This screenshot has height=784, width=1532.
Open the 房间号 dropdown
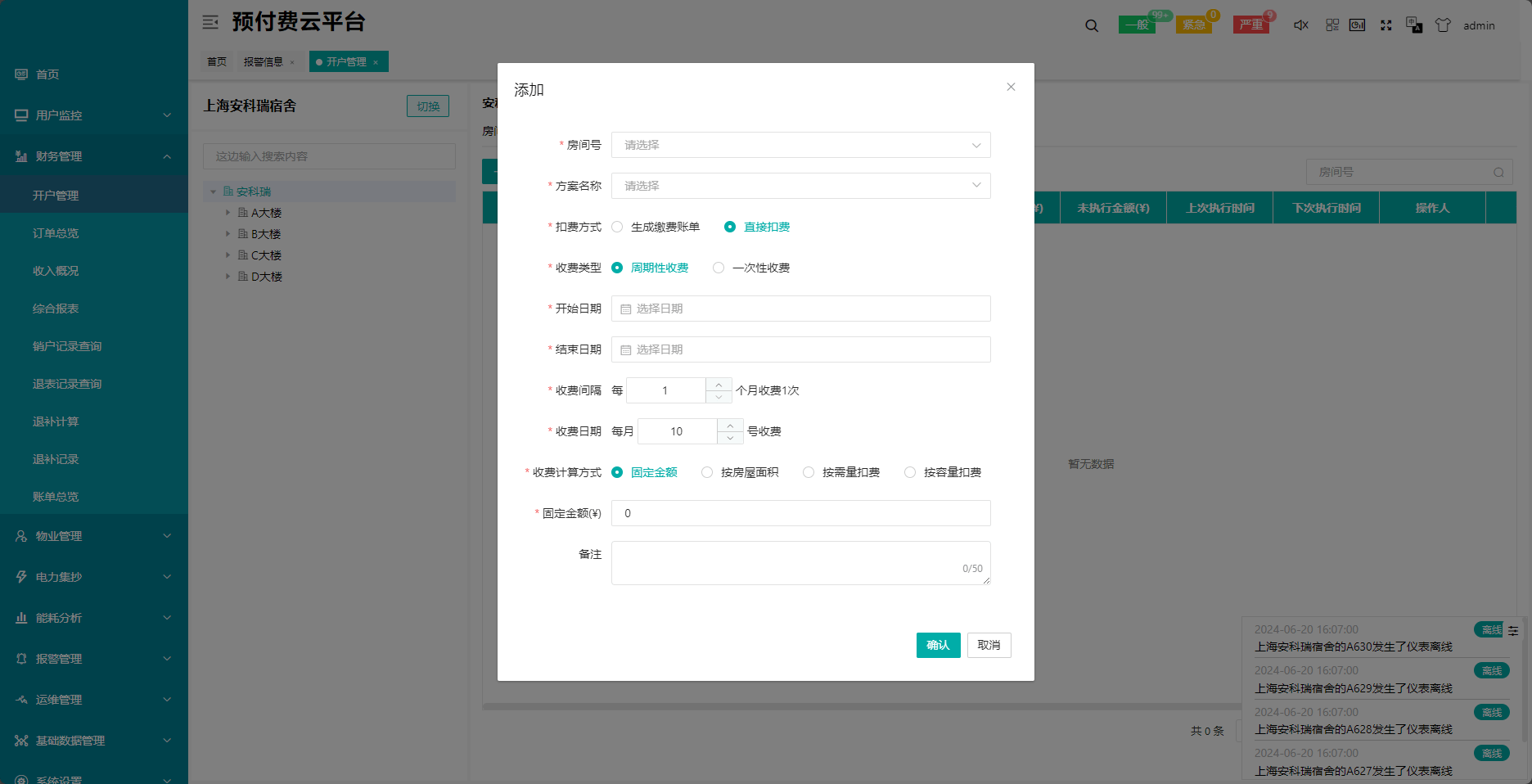(x=800, y=145)
